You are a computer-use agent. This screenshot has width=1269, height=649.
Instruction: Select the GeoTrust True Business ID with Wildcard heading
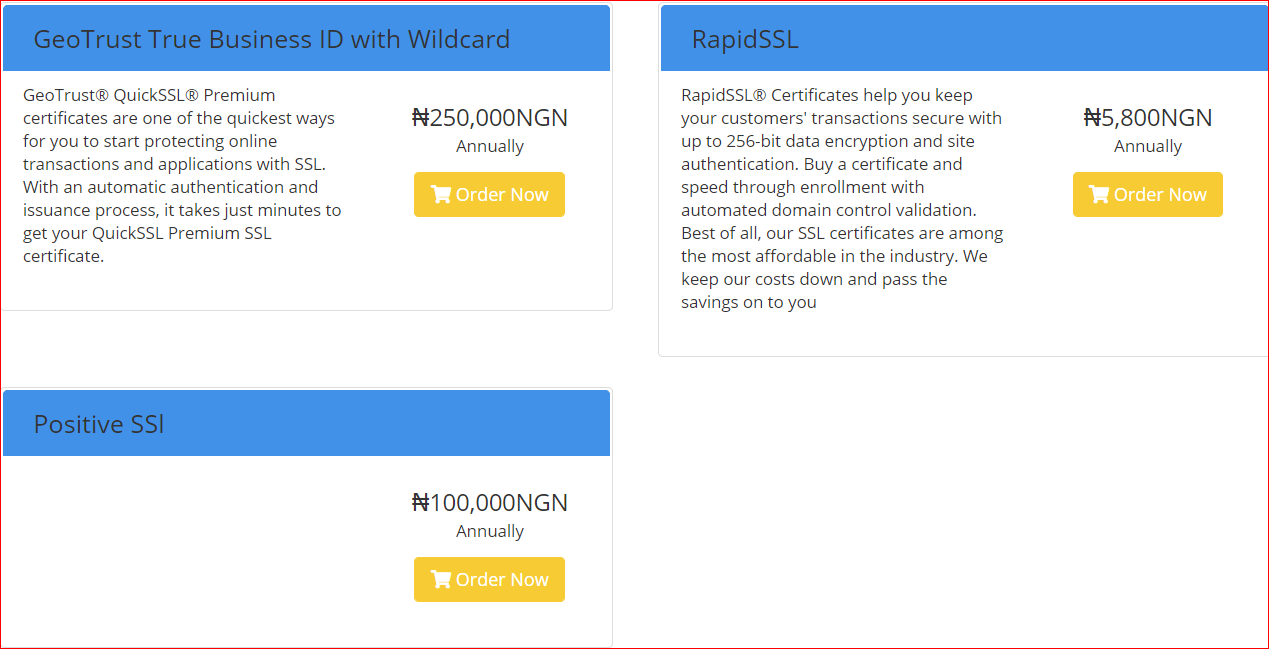(271, 39)
